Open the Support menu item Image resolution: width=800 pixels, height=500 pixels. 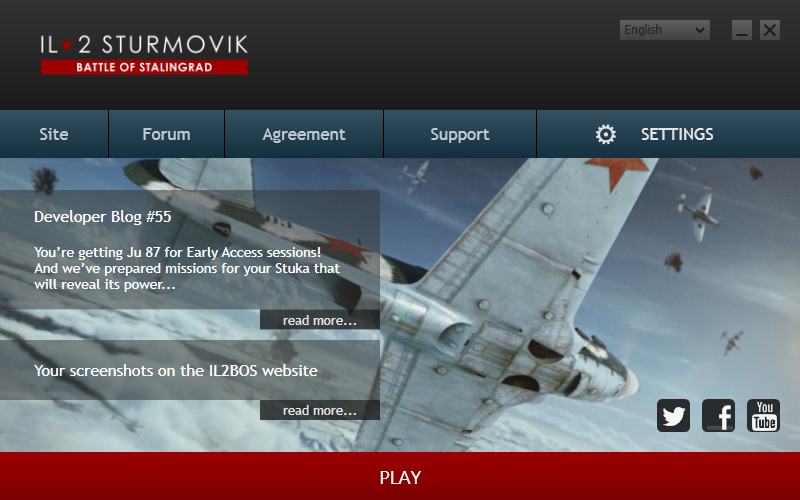pyautogui.click(x=460, y=134)
